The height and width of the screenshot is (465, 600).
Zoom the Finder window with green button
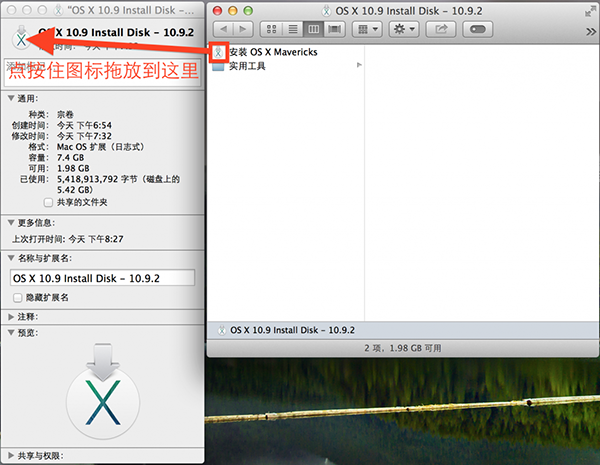coord(248,11)
